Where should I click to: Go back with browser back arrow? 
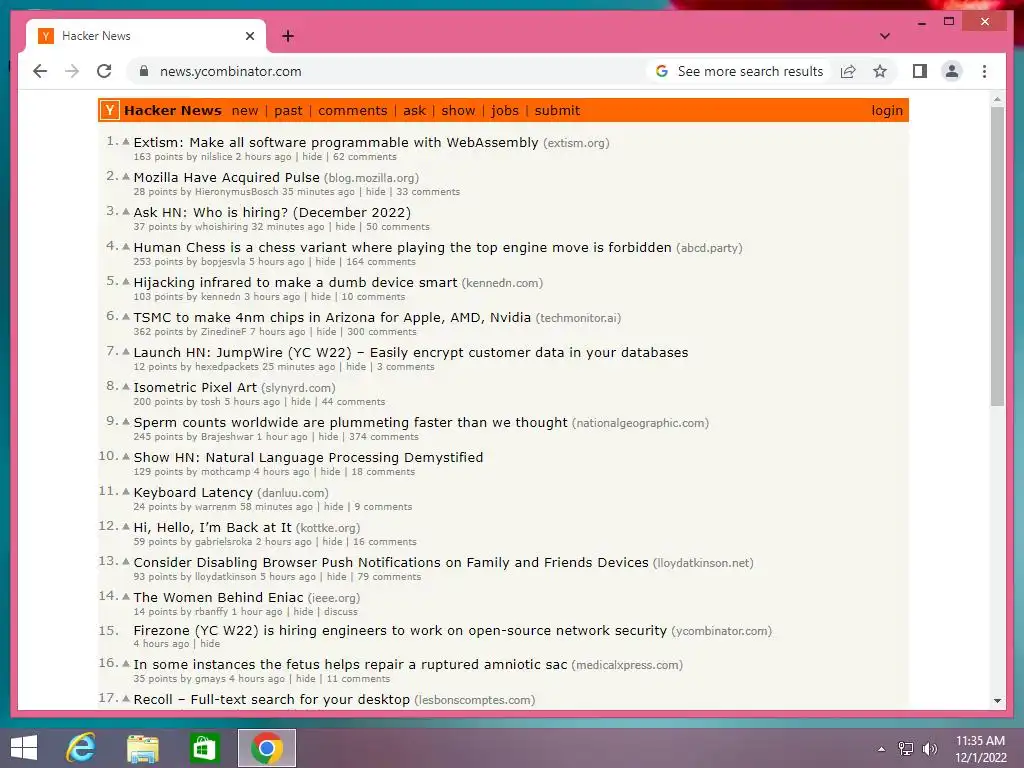click(x=40, y=71)
